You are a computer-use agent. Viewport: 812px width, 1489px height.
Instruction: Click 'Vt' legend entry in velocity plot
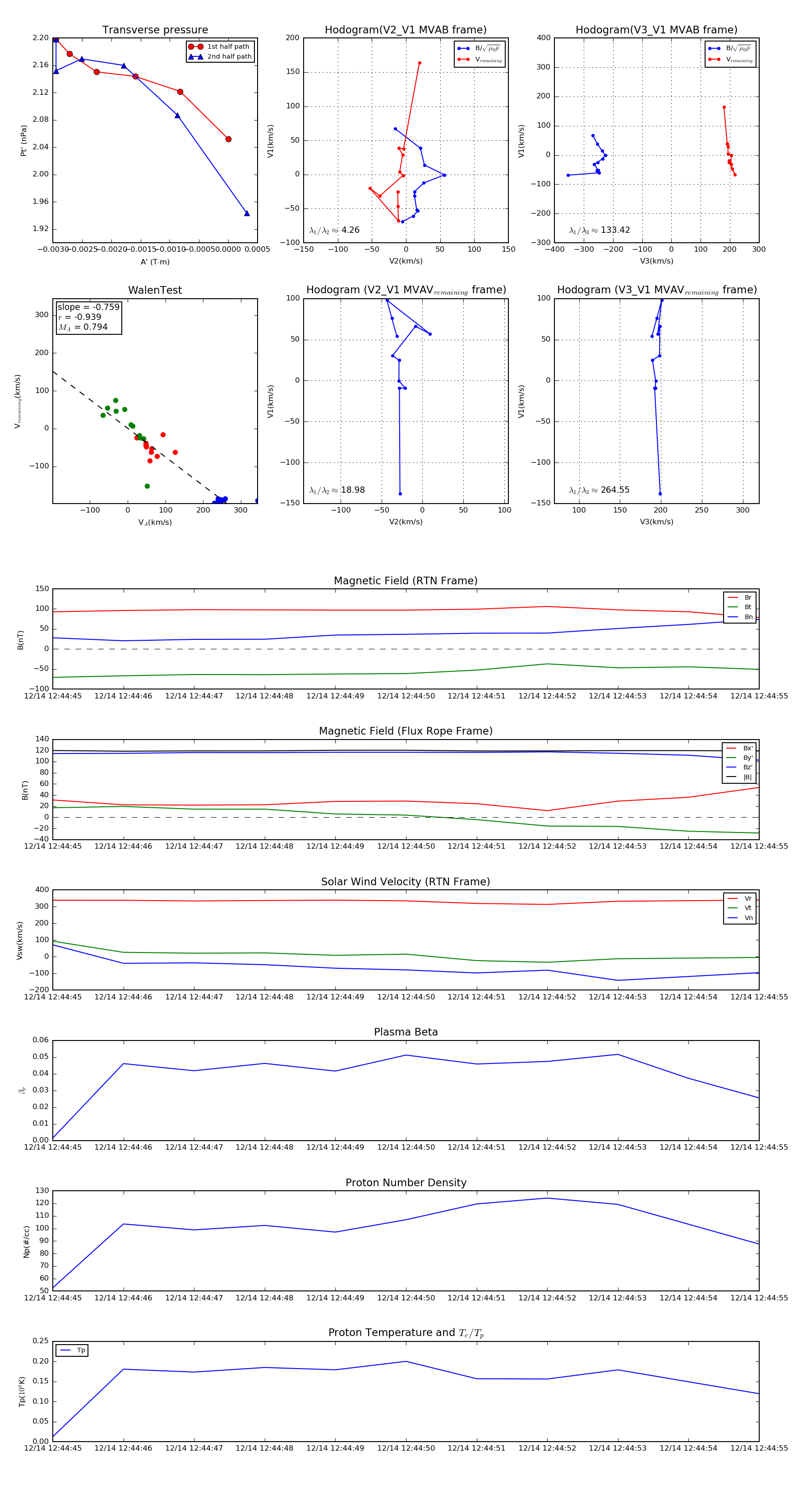[740, 909]
